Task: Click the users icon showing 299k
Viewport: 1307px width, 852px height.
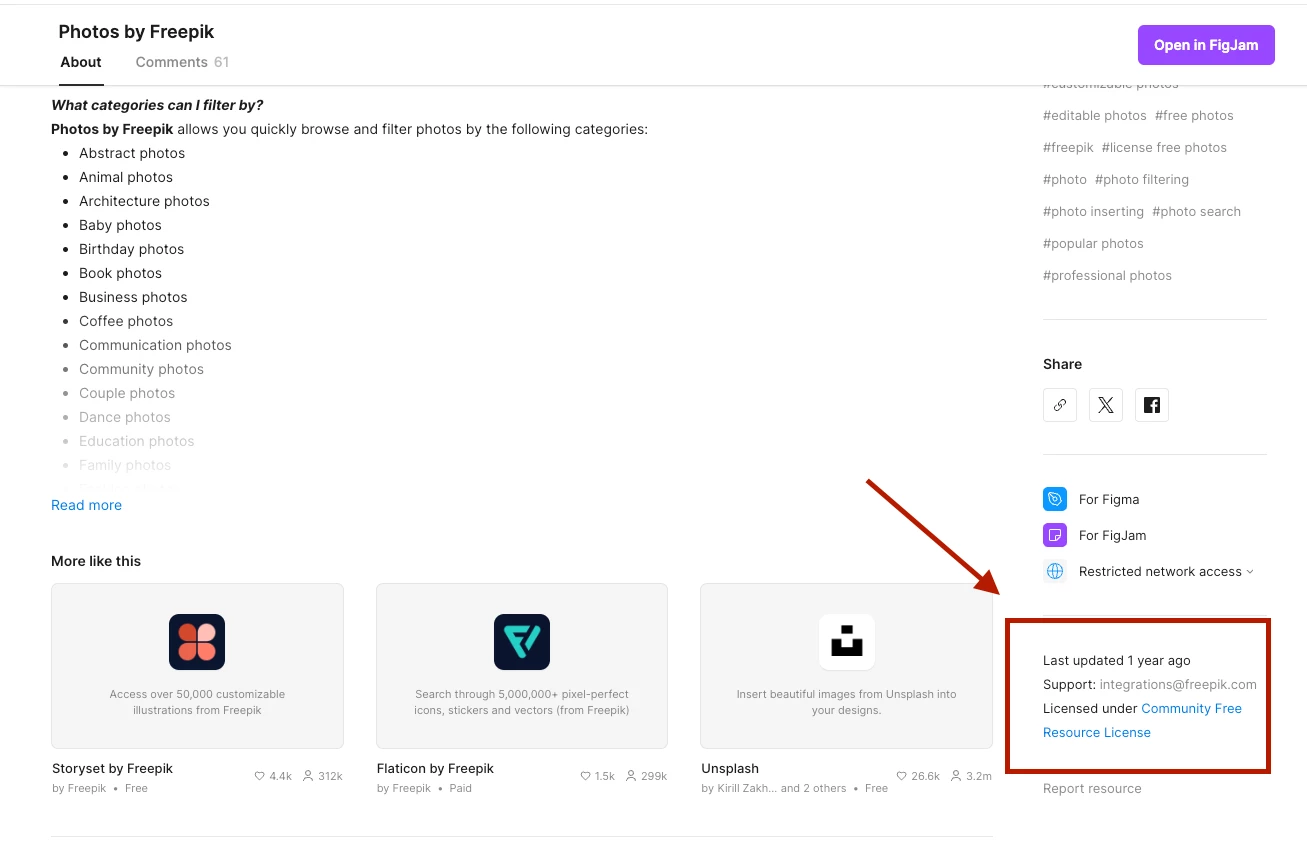Action: click(632, 776)
